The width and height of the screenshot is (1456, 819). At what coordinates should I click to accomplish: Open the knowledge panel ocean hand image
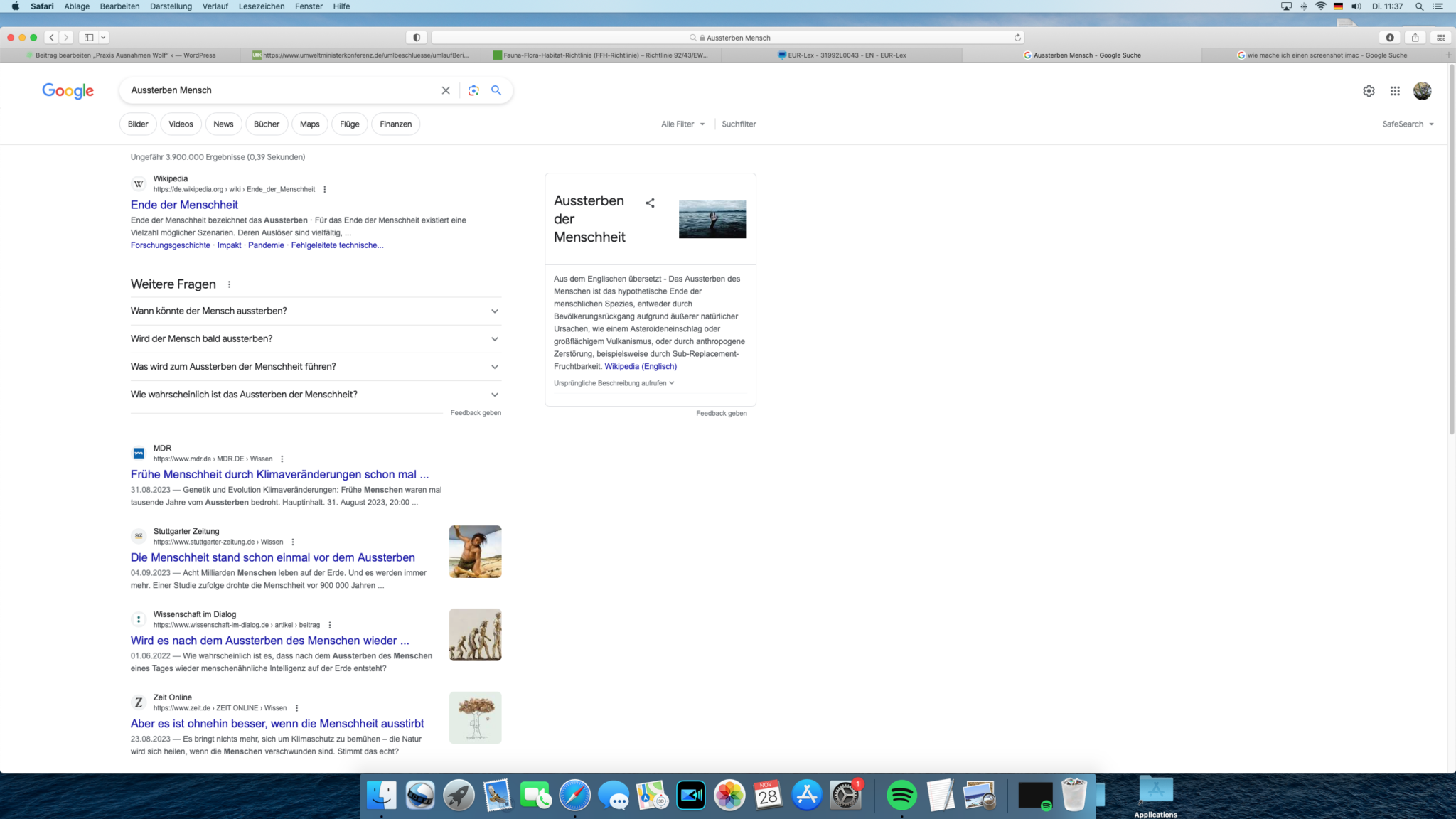tap(712, 219)
